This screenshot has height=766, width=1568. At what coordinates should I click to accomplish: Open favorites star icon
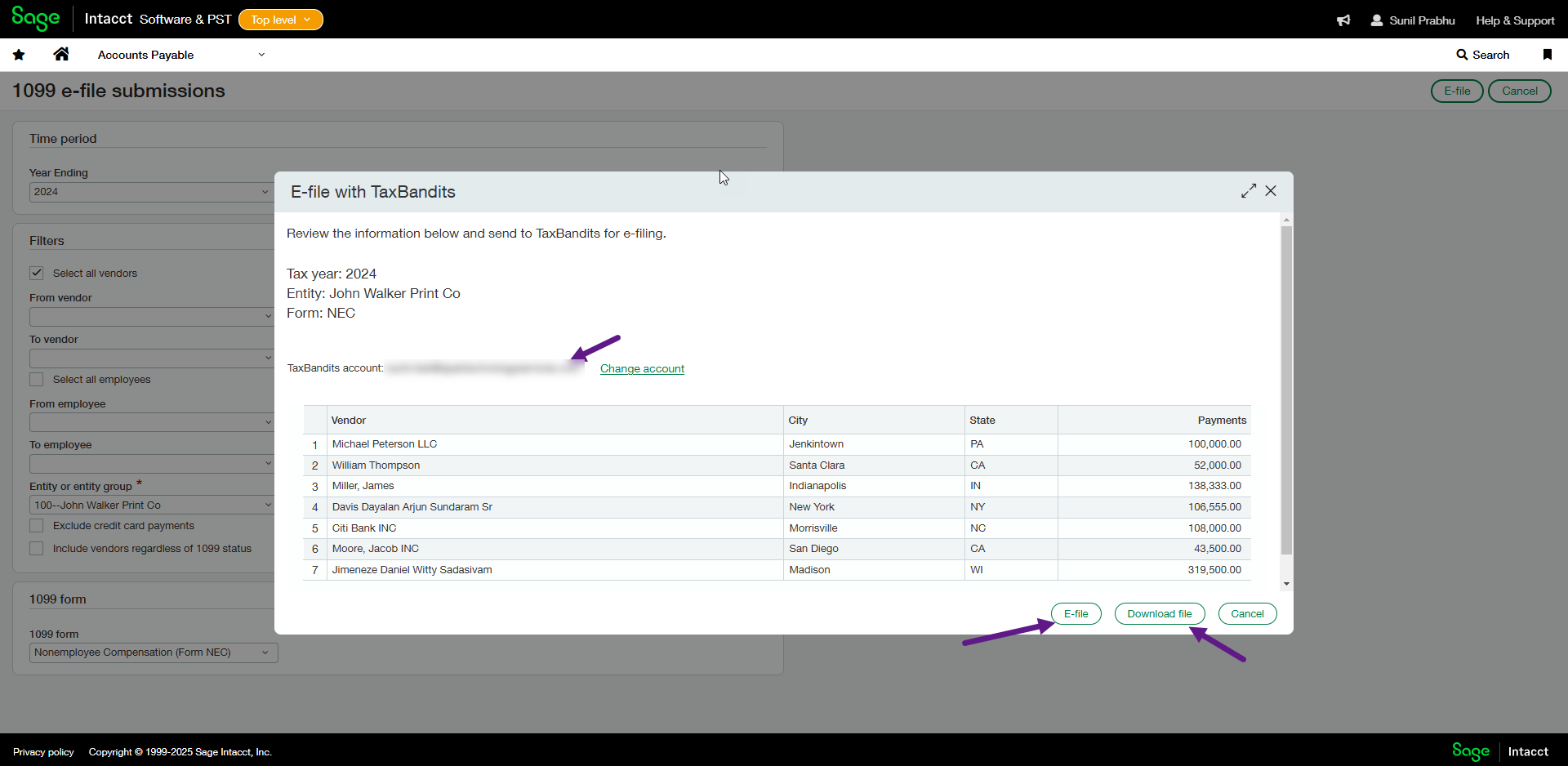[x=19, y=55]
